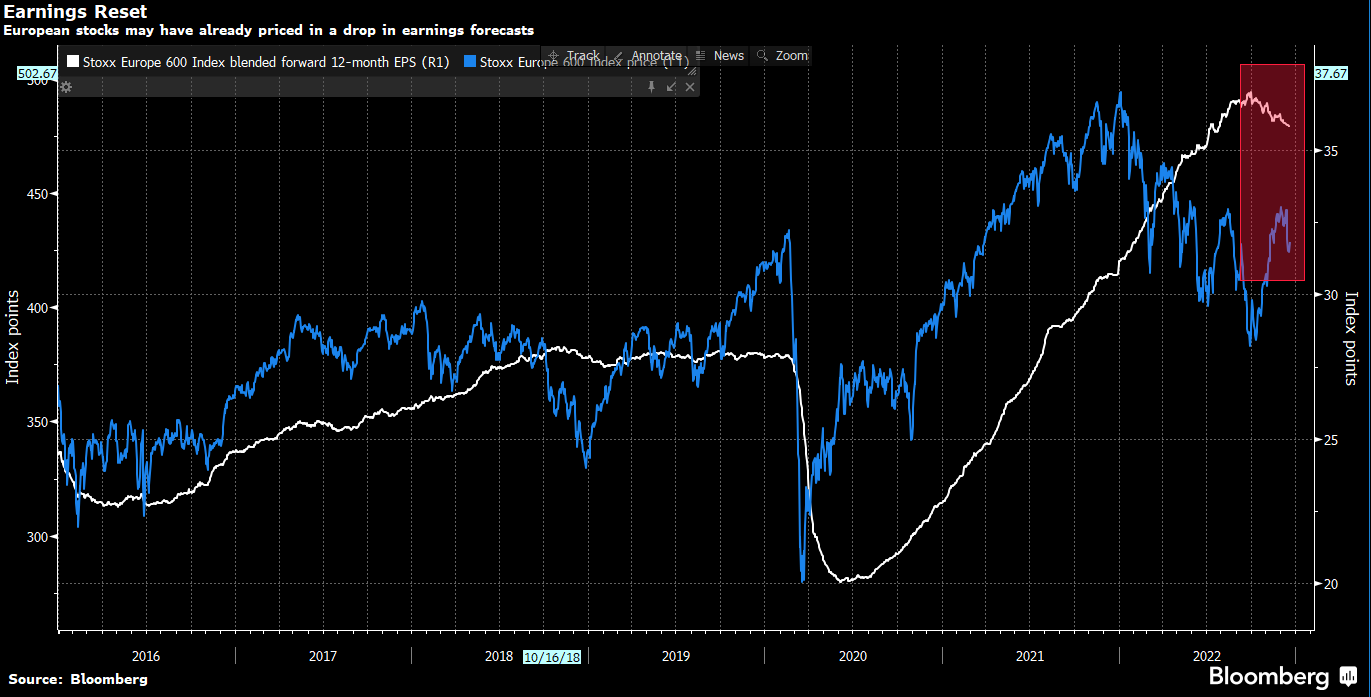Image resolution: width=1371 pixels, height=697 pixels.
Task: Click the 2019 year label on the time axis
Action: tap(676, 656)
